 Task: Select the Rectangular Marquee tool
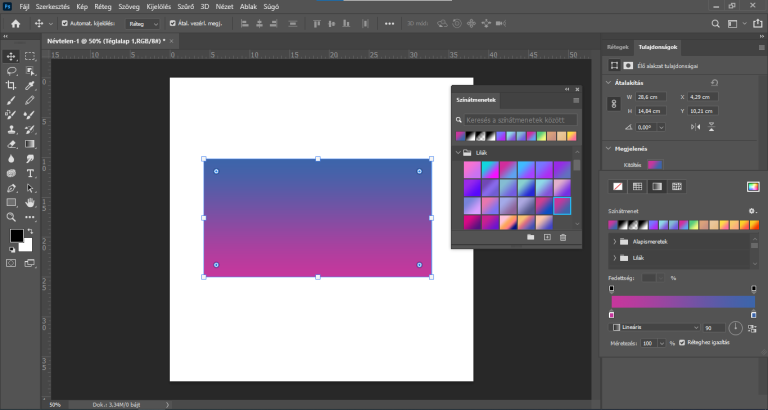[30, 56]
